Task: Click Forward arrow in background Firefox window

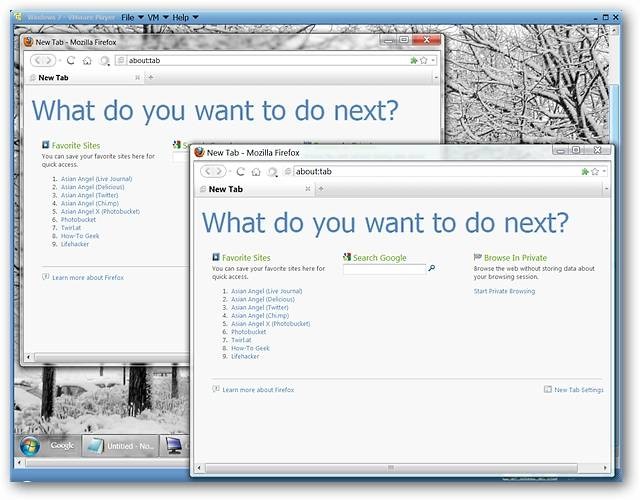Action: (49, 60)
